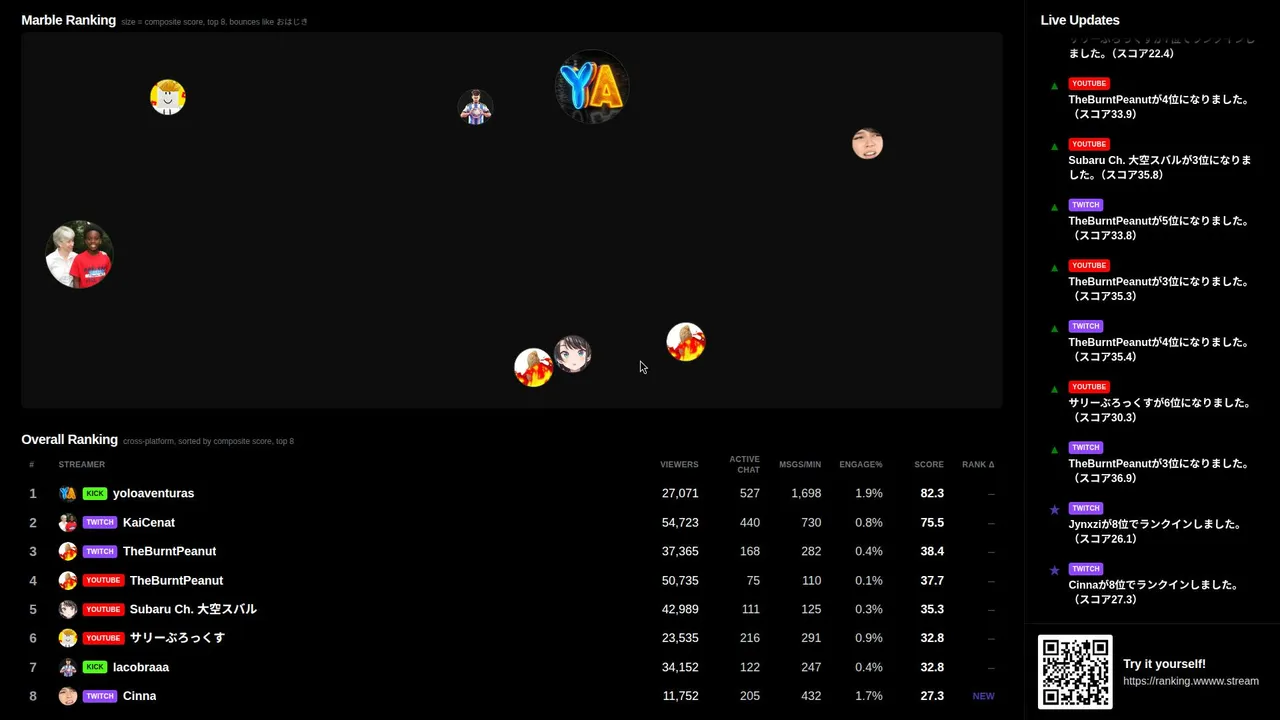This screenshot has width=1280, height=720.
Task: Click Subaru Ch. avatar in the ranking table
Action: 68,609
